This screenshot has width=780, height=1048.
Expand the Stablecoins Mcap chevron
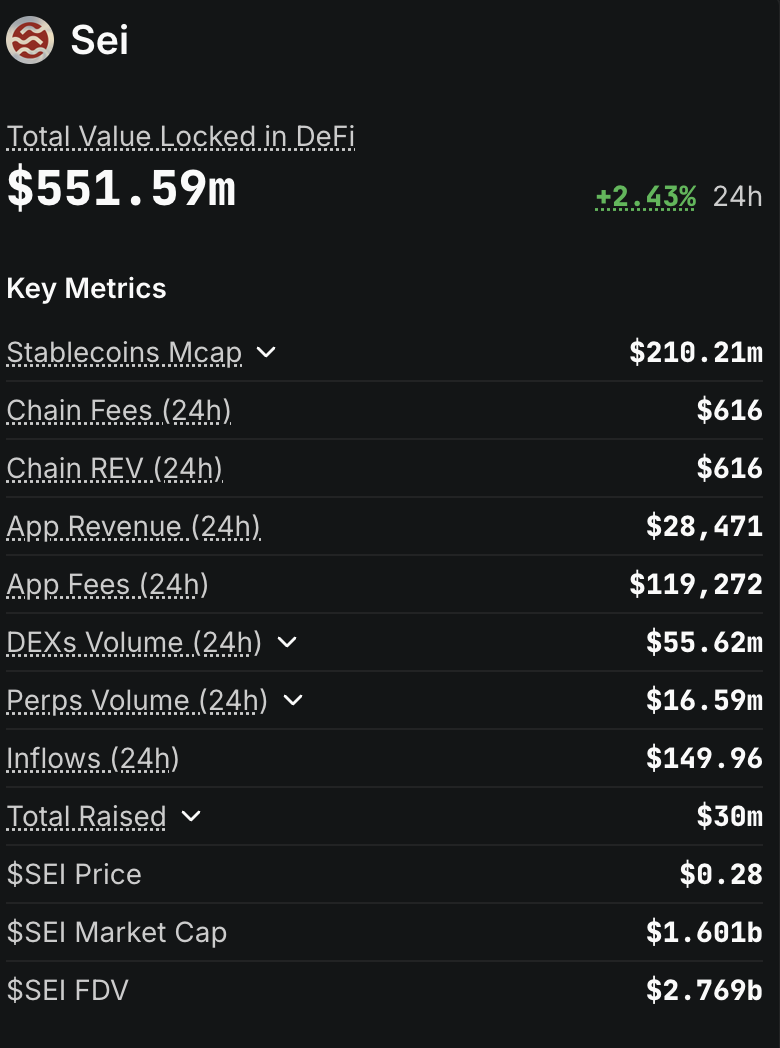266,352
